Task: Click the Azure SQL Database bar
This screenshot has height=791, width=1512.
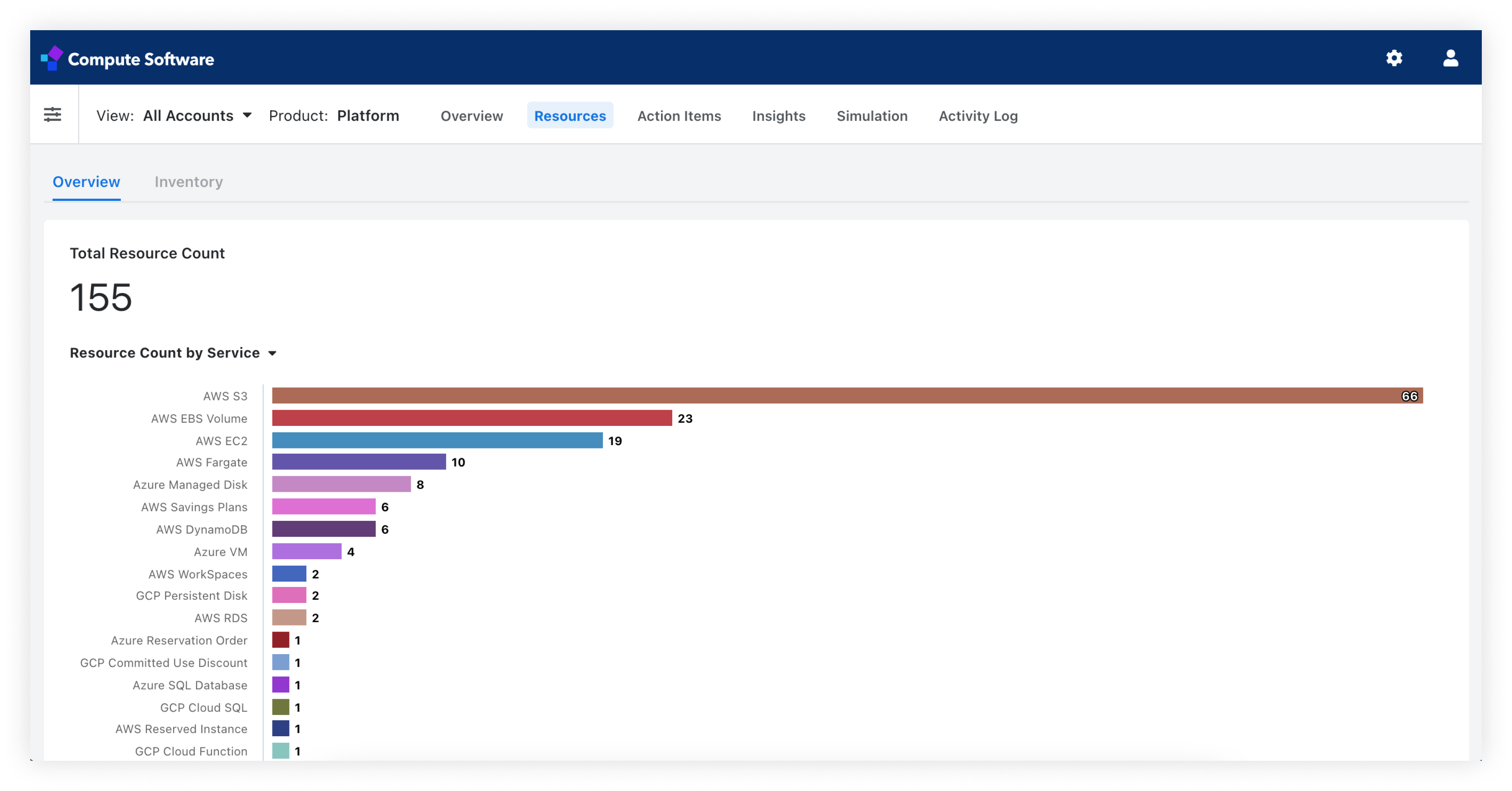Action: pos(281,684)
